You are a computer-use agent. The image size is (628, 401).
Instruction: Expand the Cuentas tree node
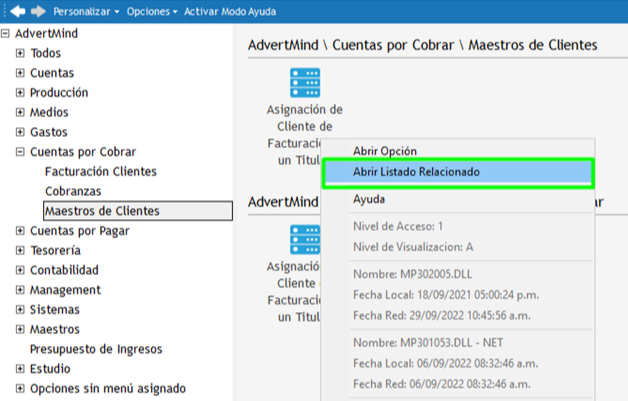click(20, 73)
